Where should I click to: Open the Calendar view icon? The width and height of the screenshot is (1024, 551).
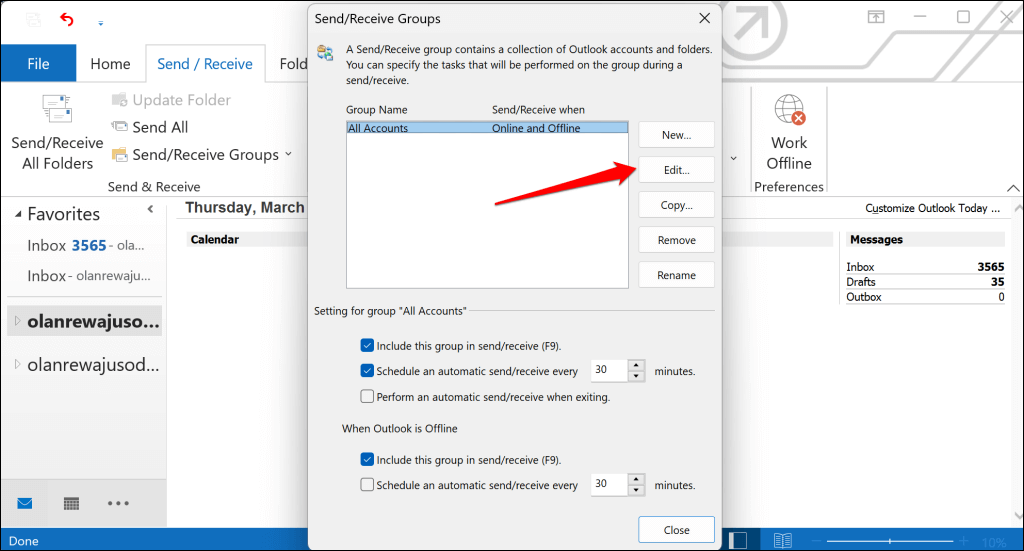pos(72,503)
